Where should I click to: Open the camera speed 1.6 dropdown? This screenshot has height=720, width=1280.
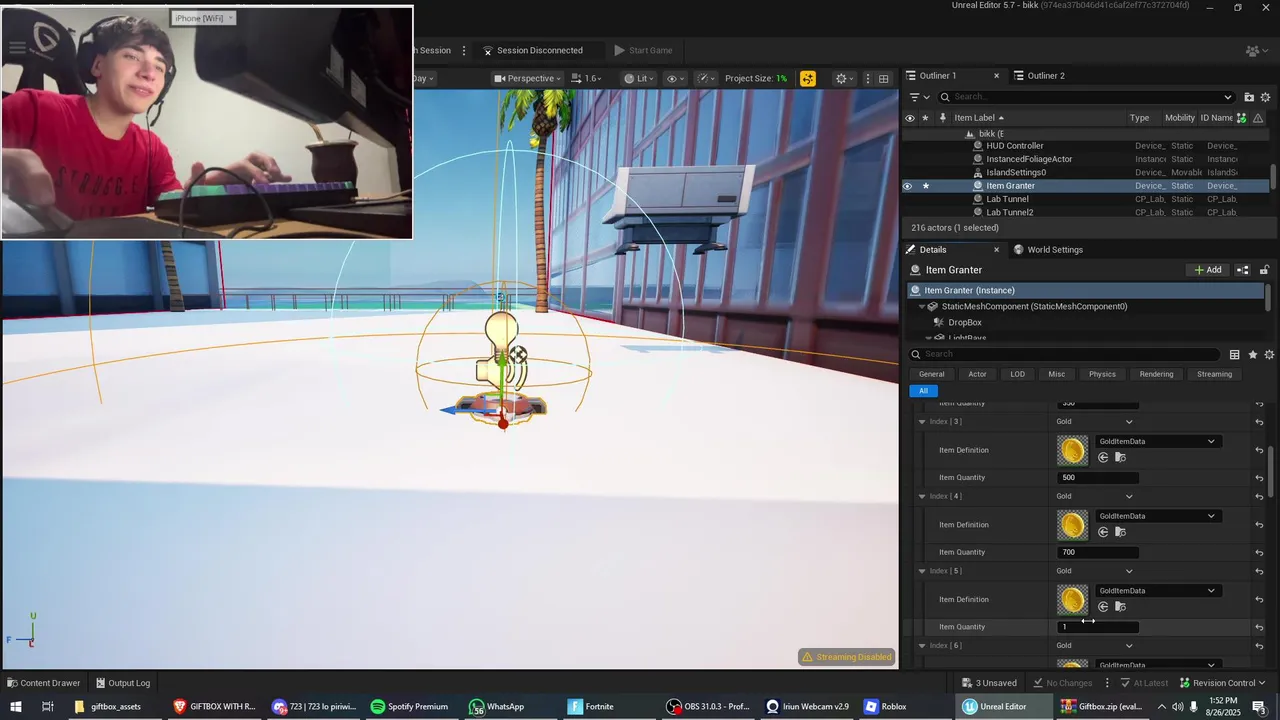(587, 78)
